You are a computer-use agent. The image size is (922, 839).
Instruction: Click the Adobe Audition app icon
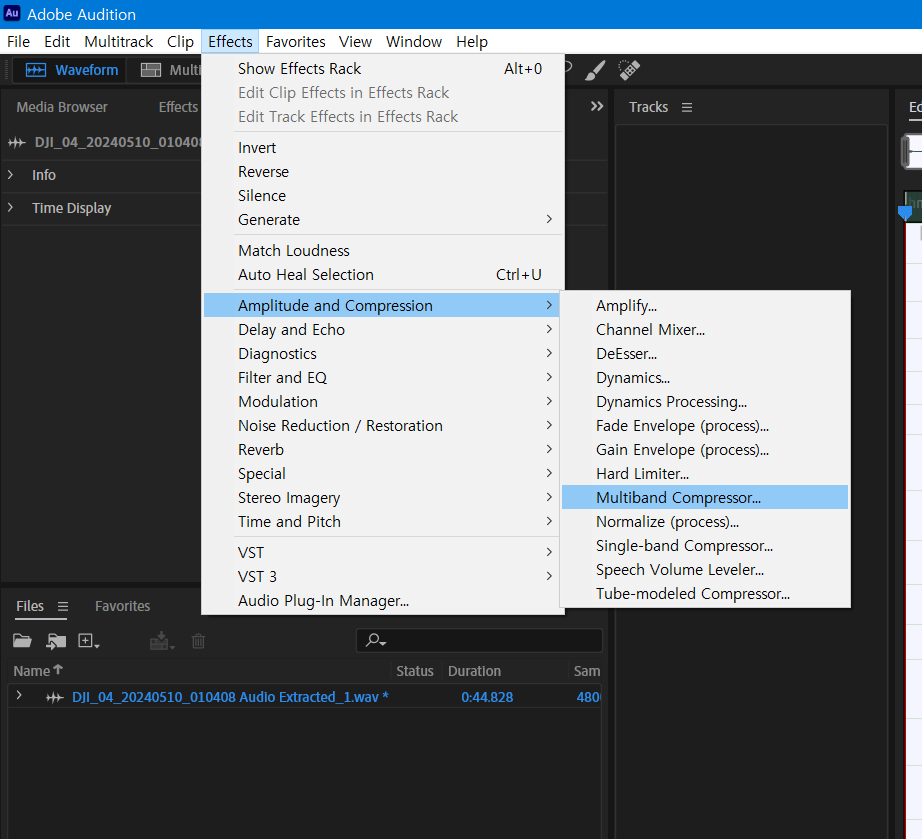tap(12, 14)
